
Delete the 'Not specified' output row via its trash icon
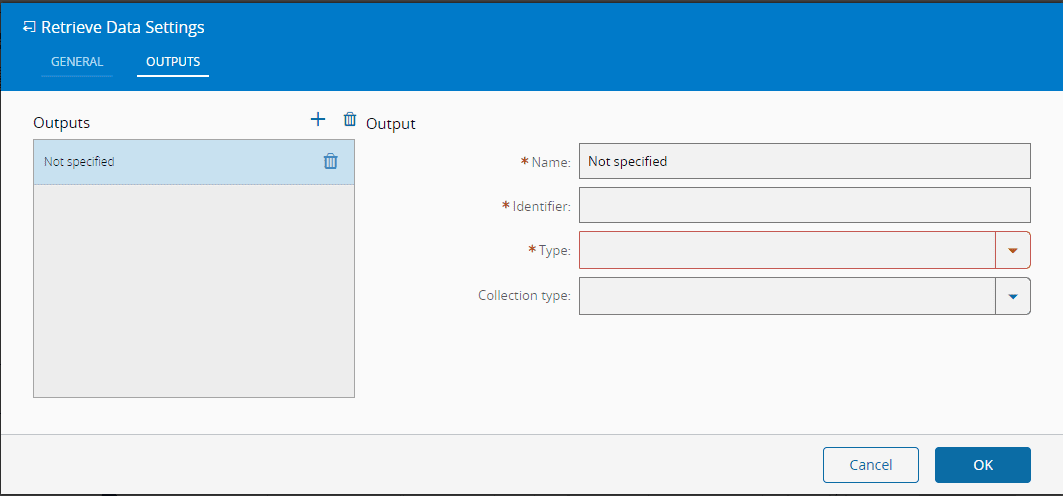(x=331, y=161)
